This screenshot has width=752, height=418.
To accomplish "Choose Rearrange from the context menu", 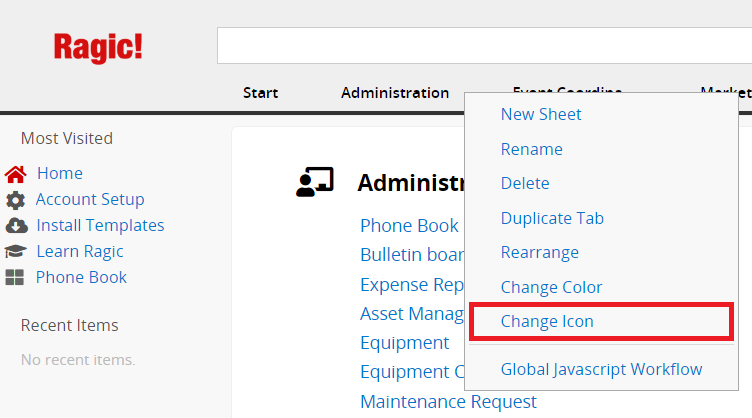I will pos(540,253).
